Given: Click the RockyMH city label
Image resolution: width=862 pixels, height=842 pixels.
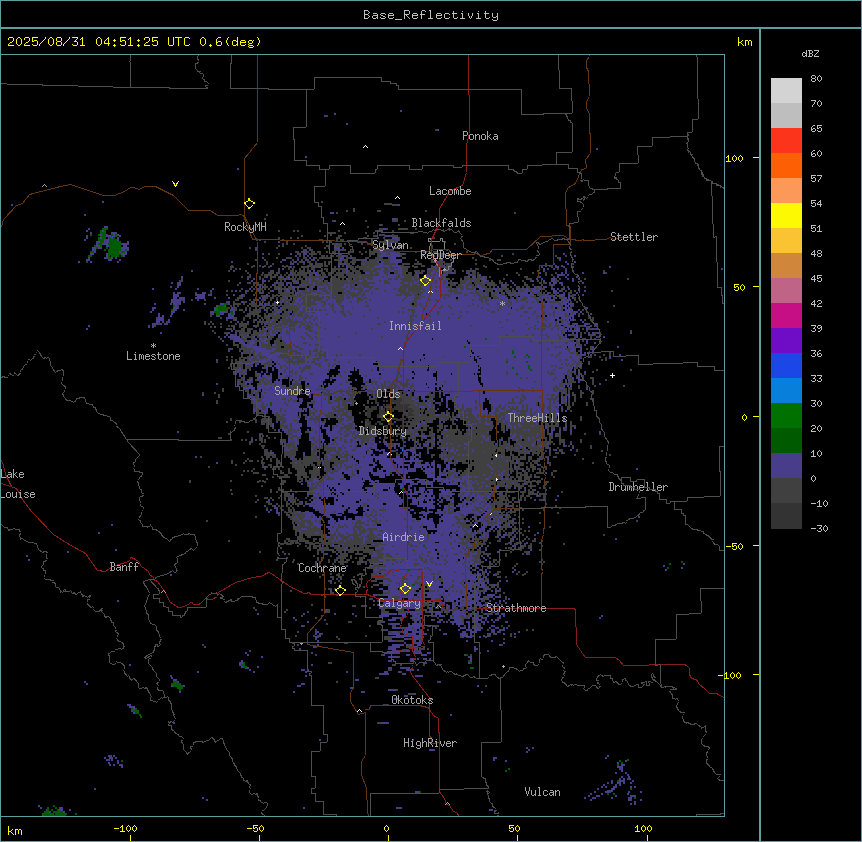Looking at the screenshot, I should 245,227.
